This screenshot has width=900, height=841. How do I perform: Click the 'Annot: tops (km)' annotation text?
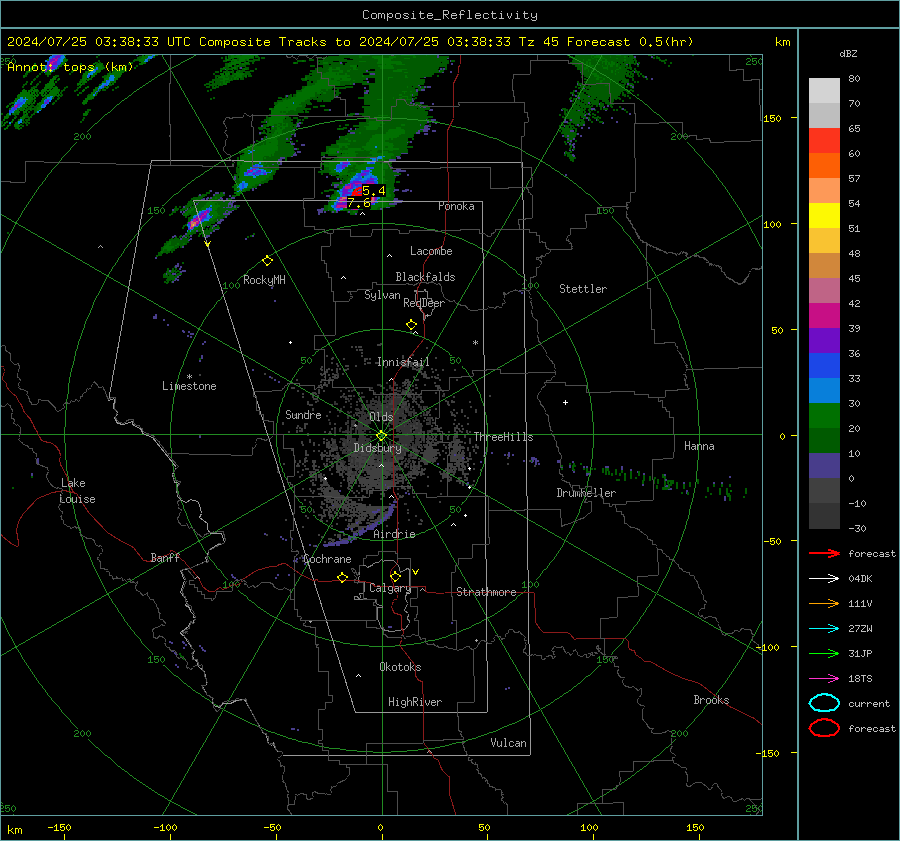coord(70,67)
